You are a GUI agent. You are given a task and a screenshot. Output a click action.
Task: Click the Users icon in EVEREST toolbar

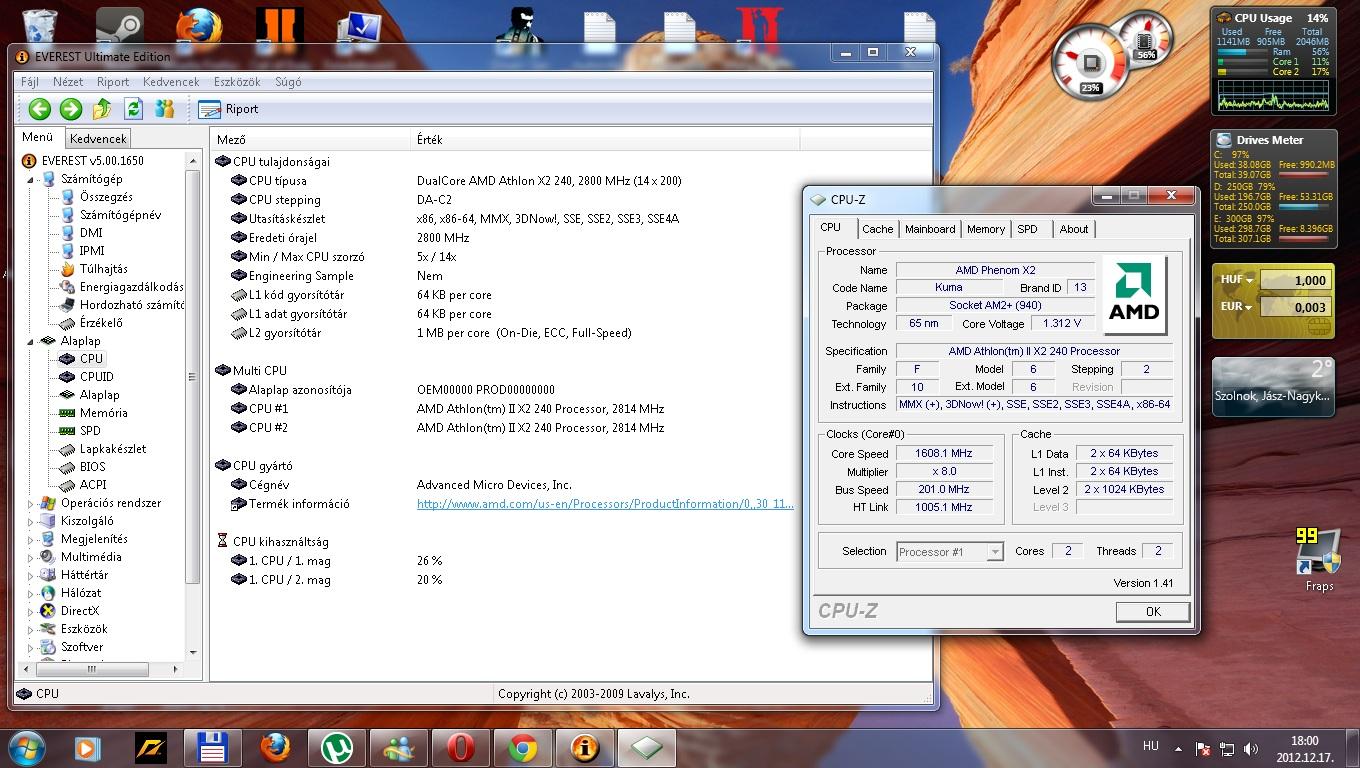pos(165,109)
